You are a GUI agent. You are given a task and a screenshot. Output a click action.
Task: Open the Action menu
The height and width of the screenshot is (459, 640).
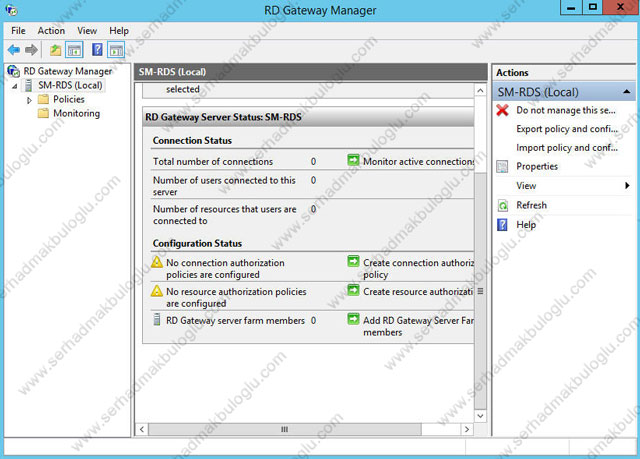(x=51, y=31)
